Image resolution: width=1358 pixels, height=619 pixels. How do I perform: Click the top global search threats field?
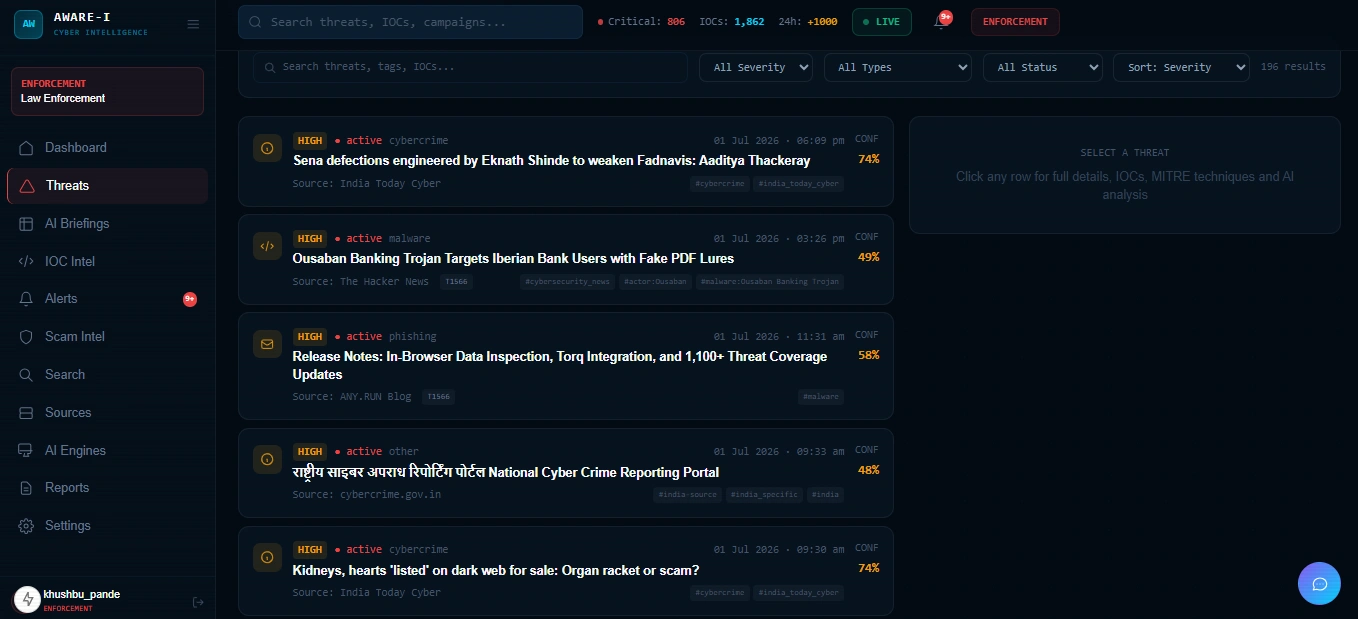point(410,22)
